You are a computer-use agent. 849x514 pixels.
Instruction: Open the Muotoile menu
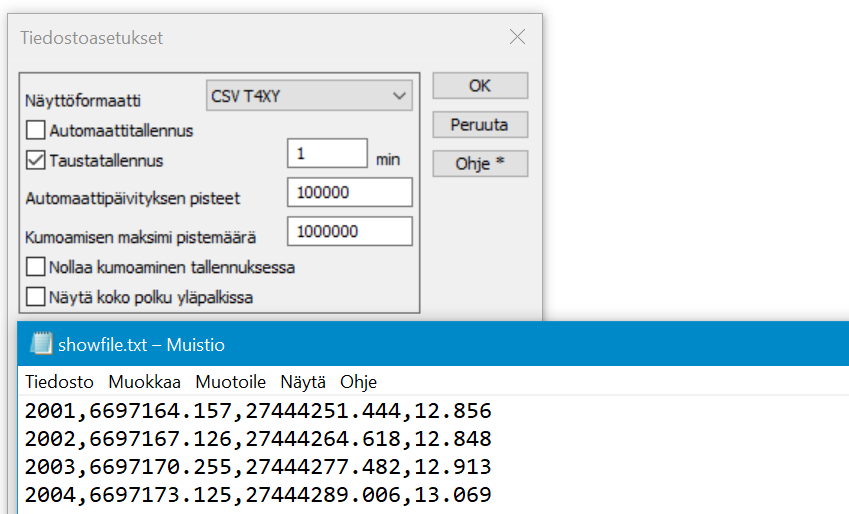pyautogui.click(x=230, y=382)
